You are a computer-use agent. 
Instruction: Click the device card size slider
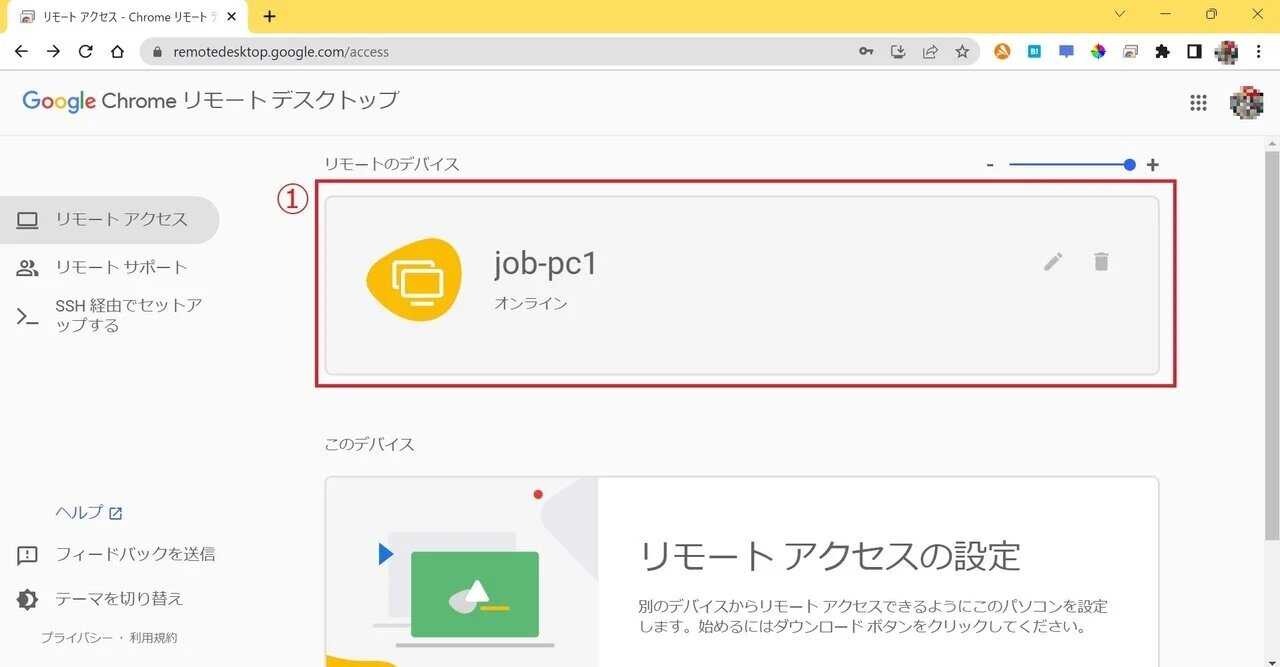tap(1072, 165)
